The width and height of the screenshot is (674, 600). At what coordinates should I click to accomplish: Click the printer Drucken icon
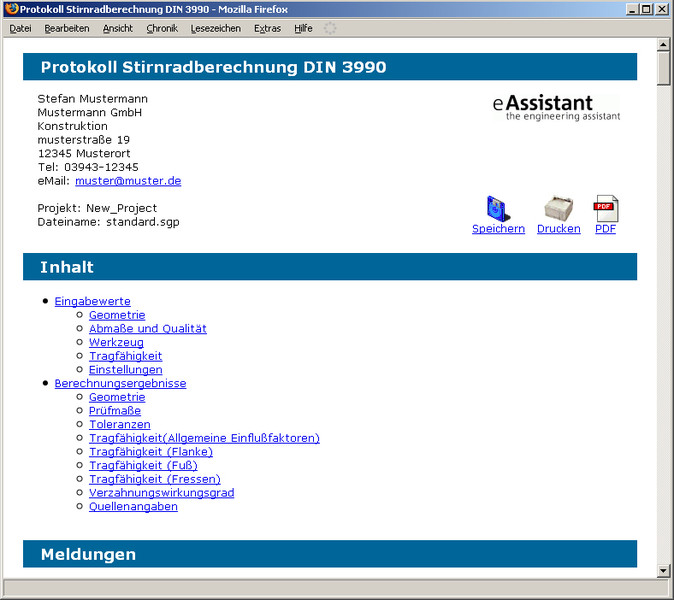tap(558, 209)
